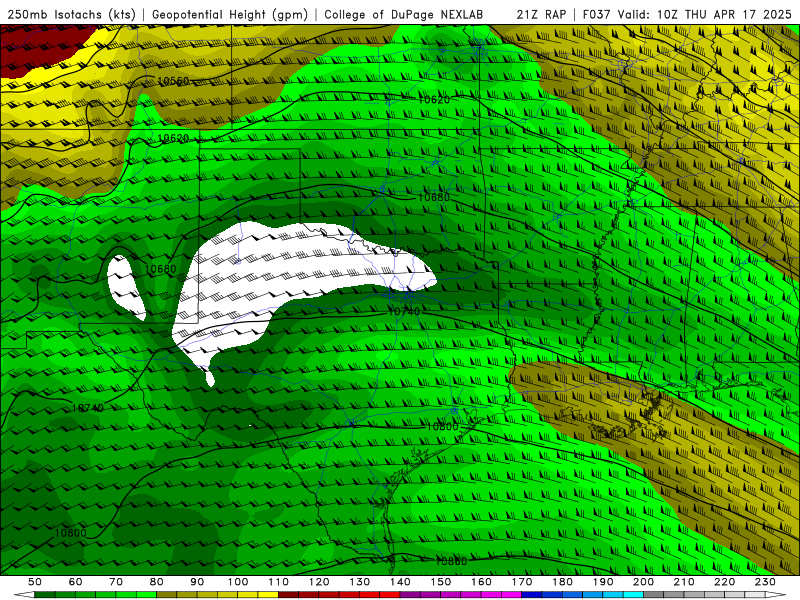Click the dark red colorbar swatch starting at 110
800x600 pixels.
[289, 595]
